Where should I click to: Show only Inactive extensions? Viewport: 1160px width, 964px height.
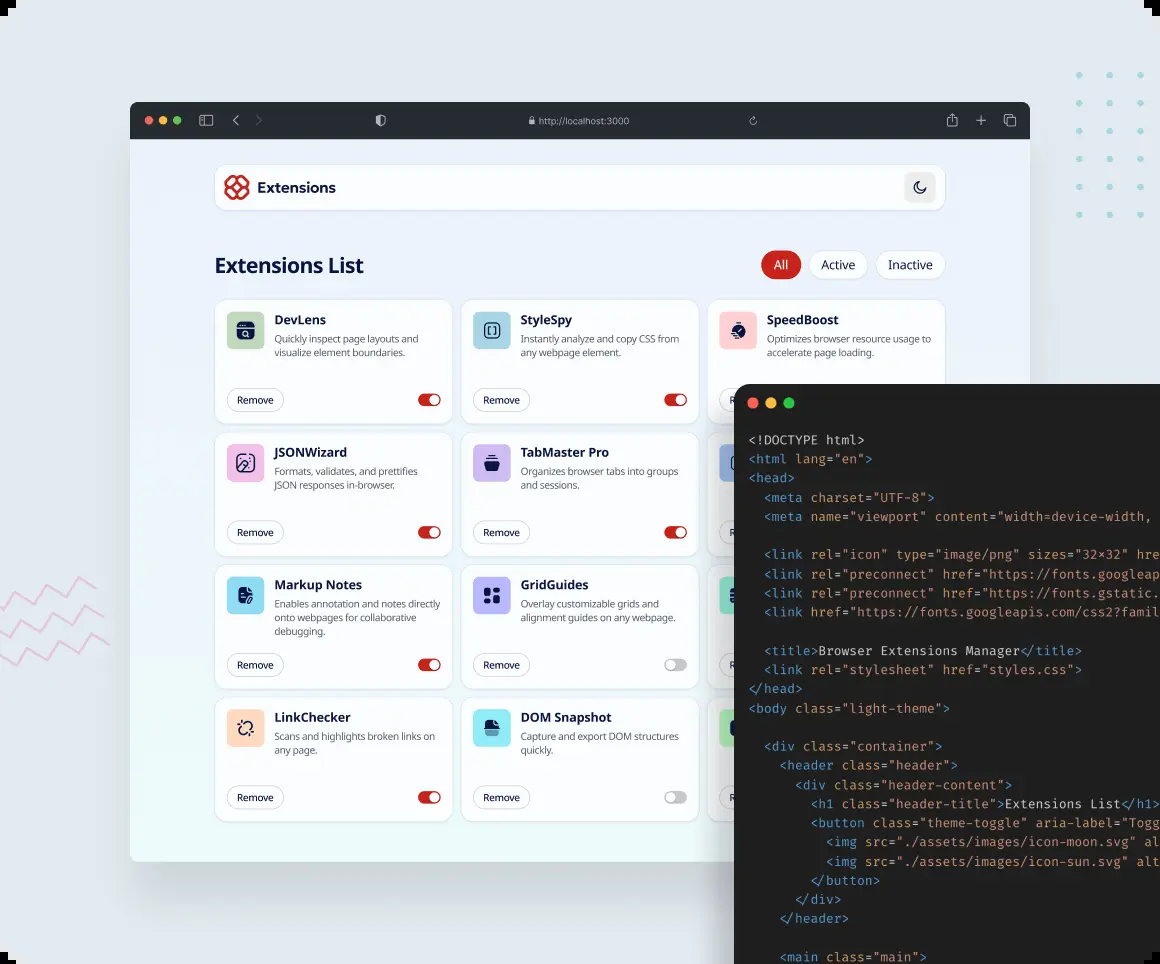point(910,265)
